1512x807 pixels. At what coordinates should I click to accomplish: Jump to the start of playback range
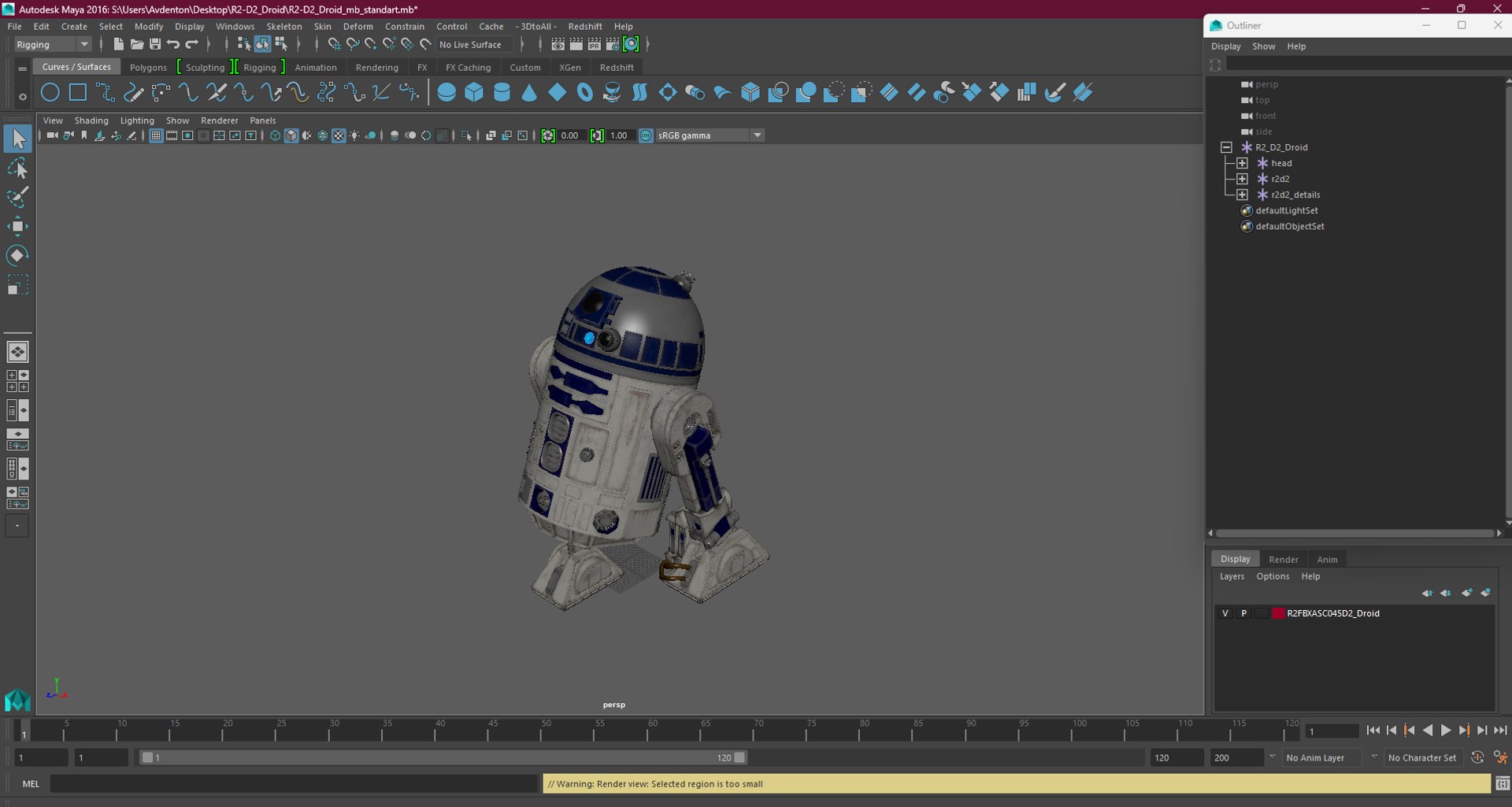point(1373,731)
